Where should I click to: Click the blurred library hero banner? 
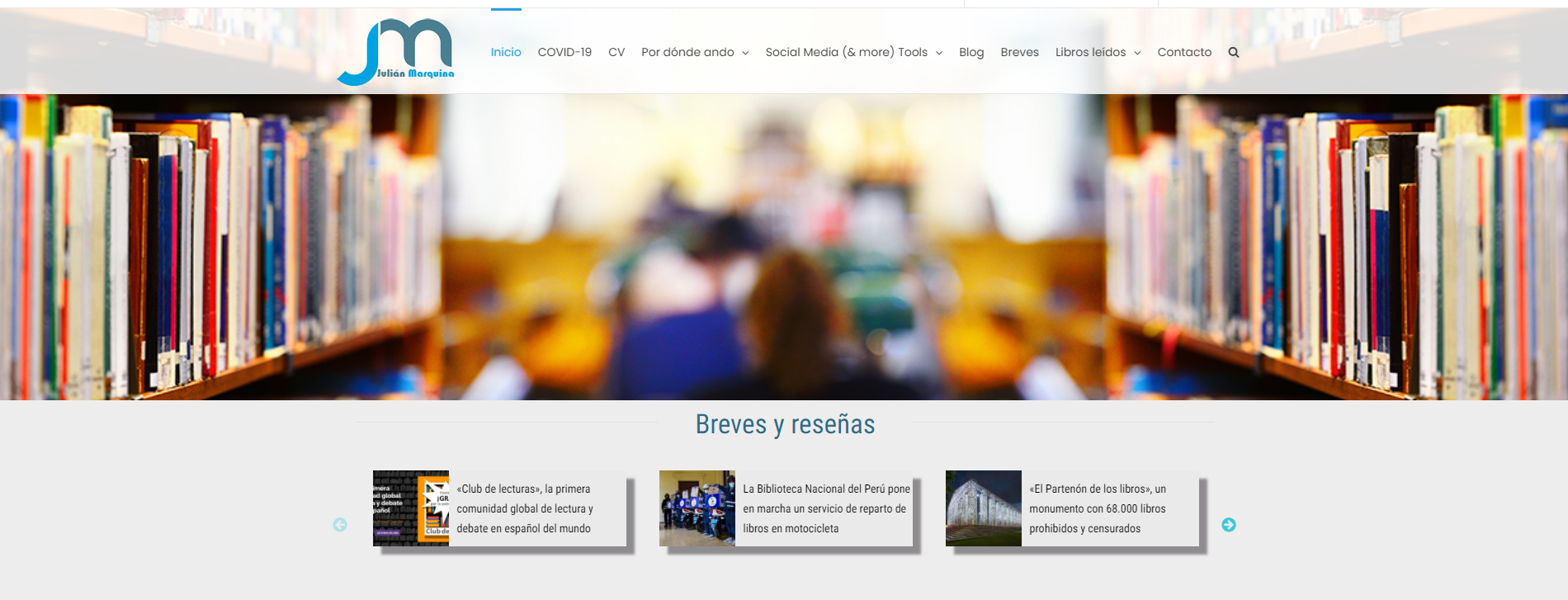coord(784,248)
